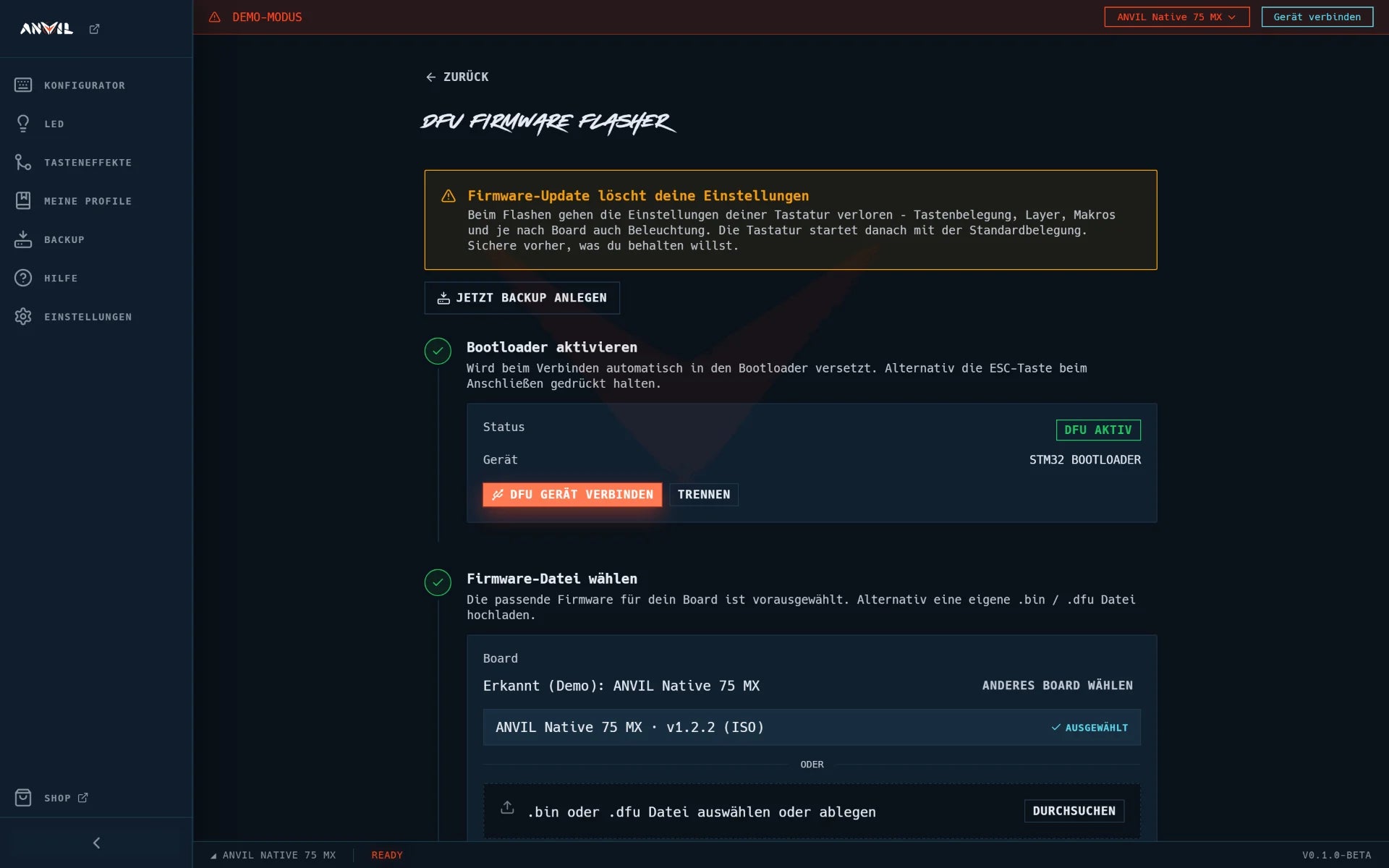Click the Backup download icon in sidebar
The height and width of the screenshot is (868, 1389).
click(23, 239)
